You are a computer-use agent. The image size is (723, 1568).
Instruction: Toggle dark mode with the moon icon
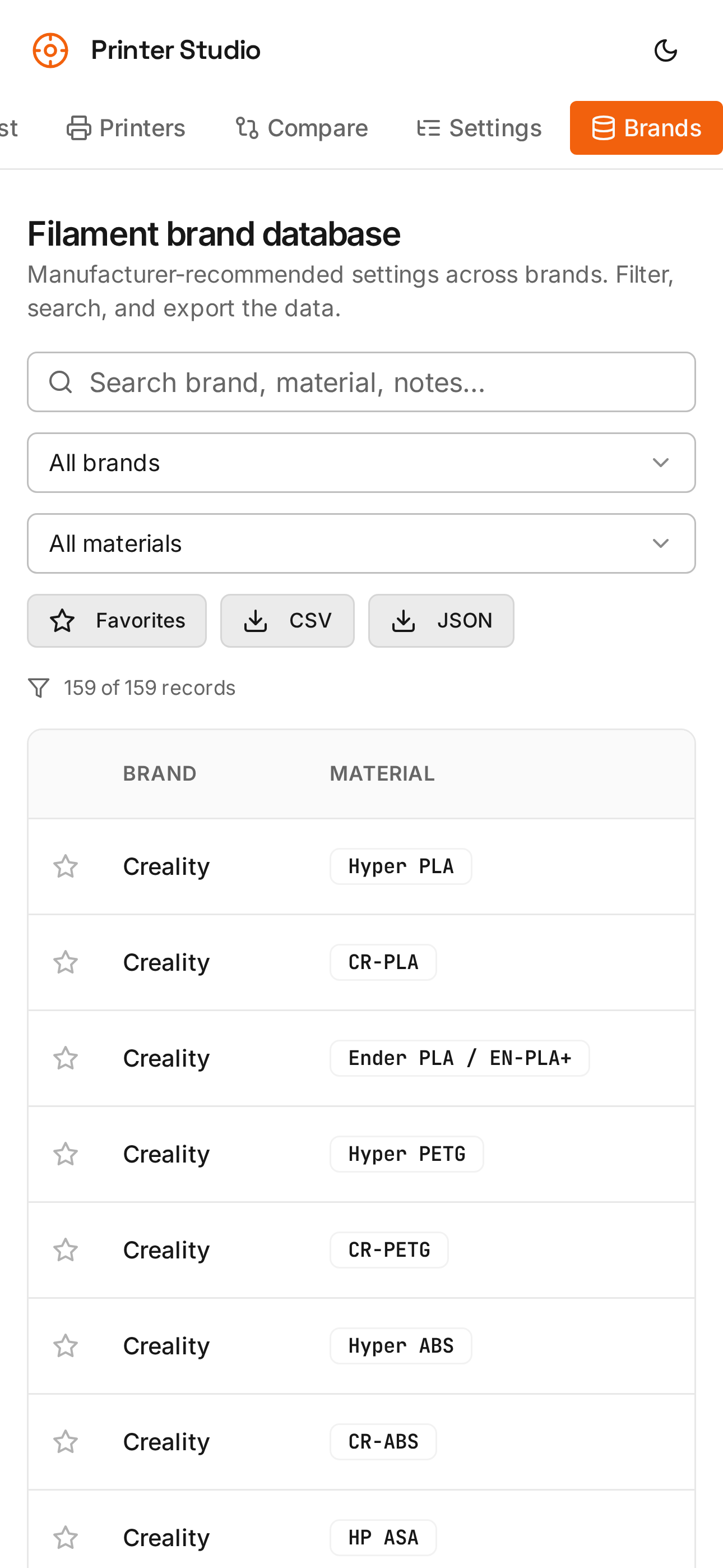pyautogui.click(x=666, y=50)
